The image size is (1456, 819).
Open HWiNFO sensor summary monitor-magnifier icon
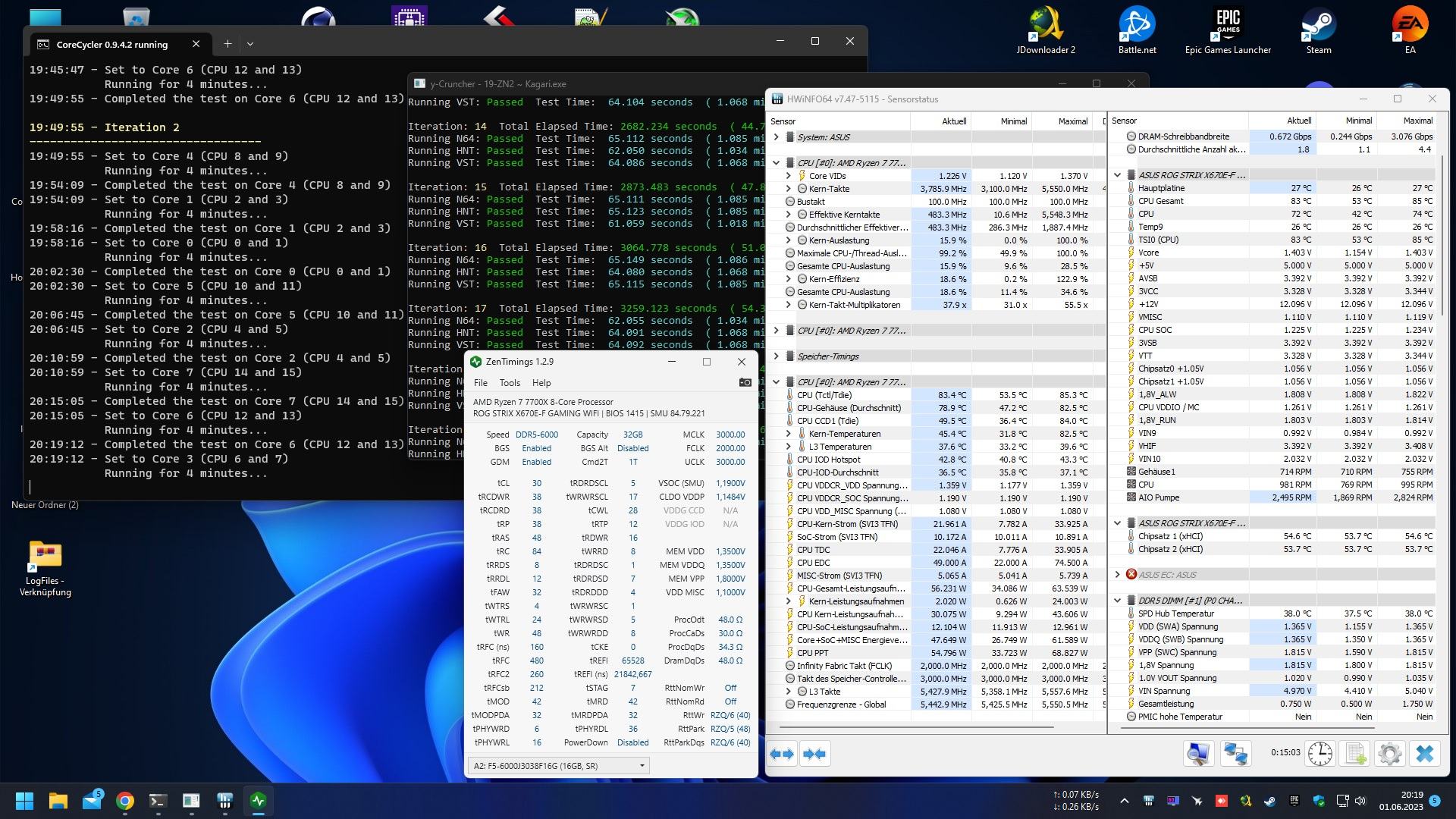click(1198, 754)
